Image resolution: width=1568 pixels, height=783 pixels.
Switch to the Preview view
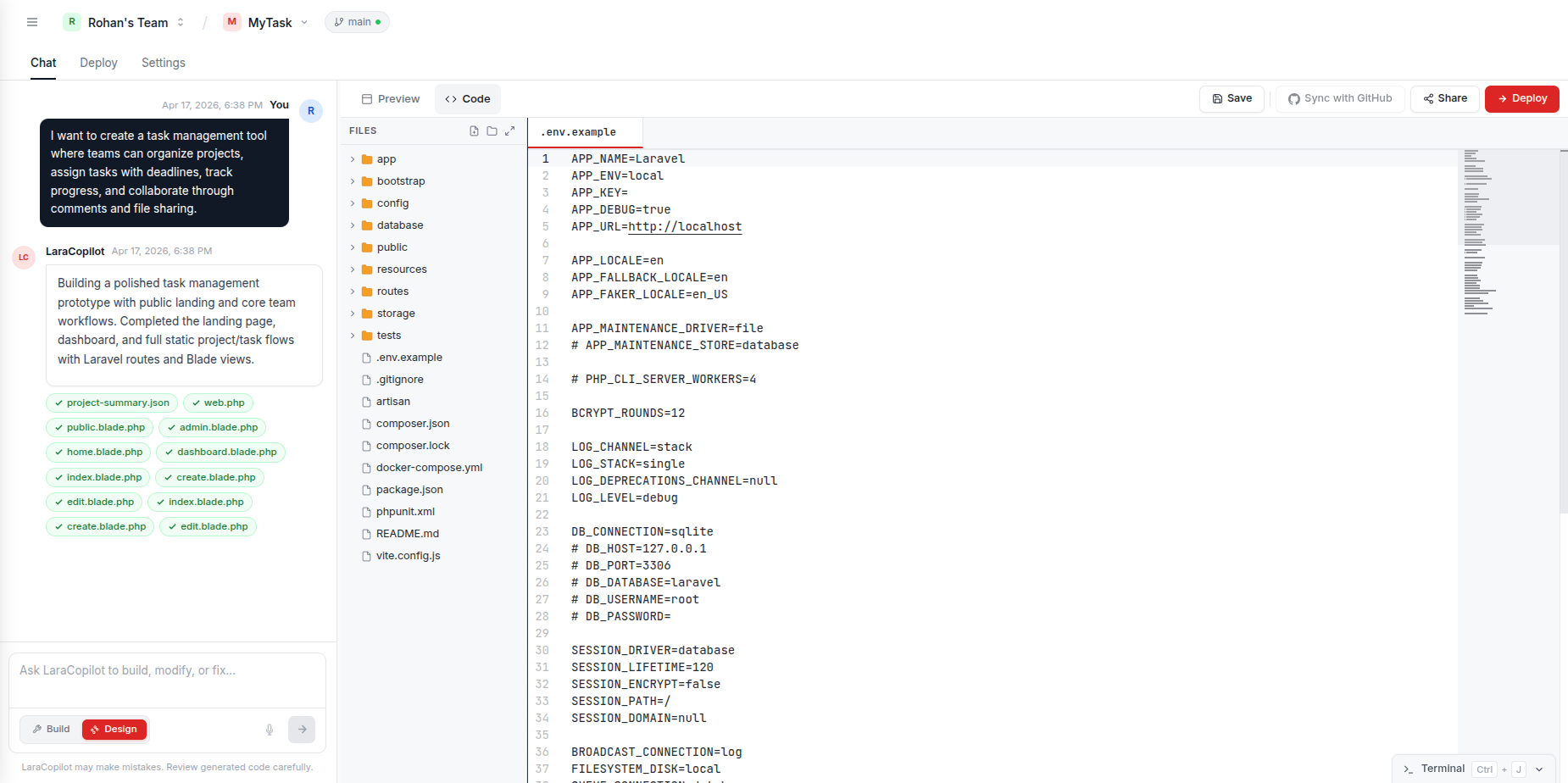point(389,98)
